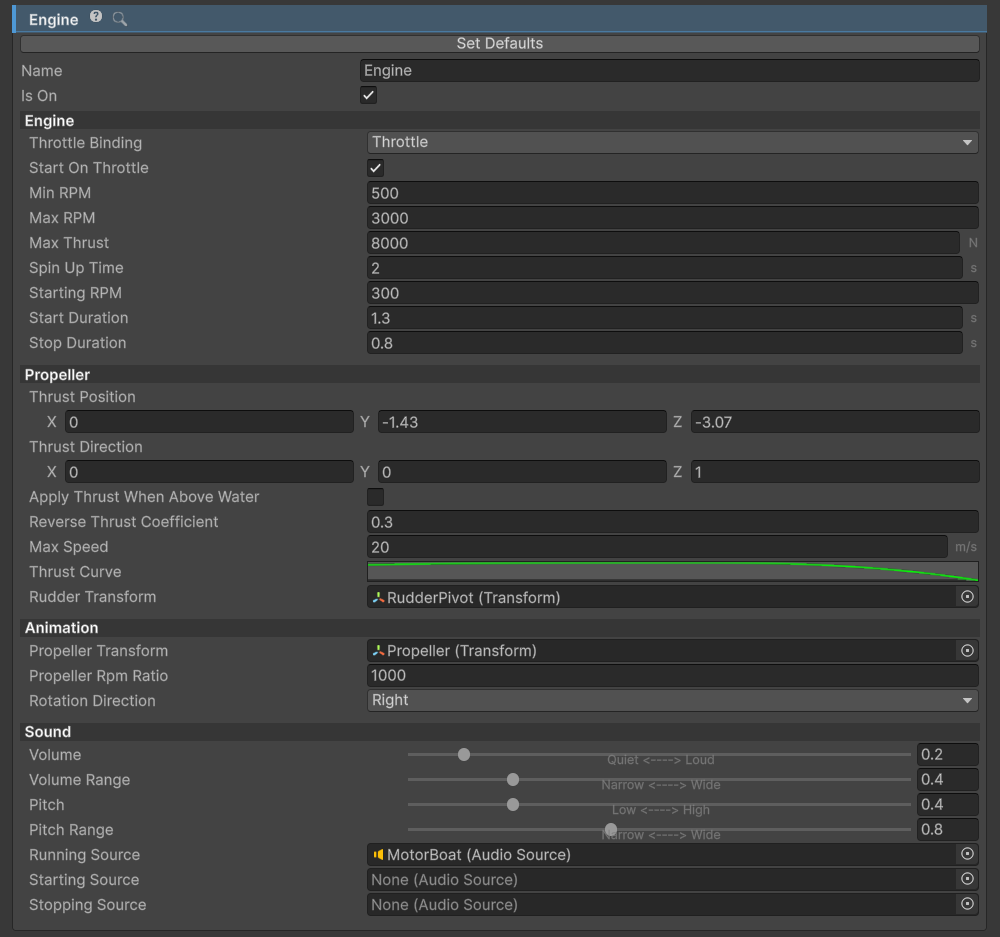This screenshot has height=937, width=1000.
Task: Click the Thrust Position Z field
Action: 835,422
